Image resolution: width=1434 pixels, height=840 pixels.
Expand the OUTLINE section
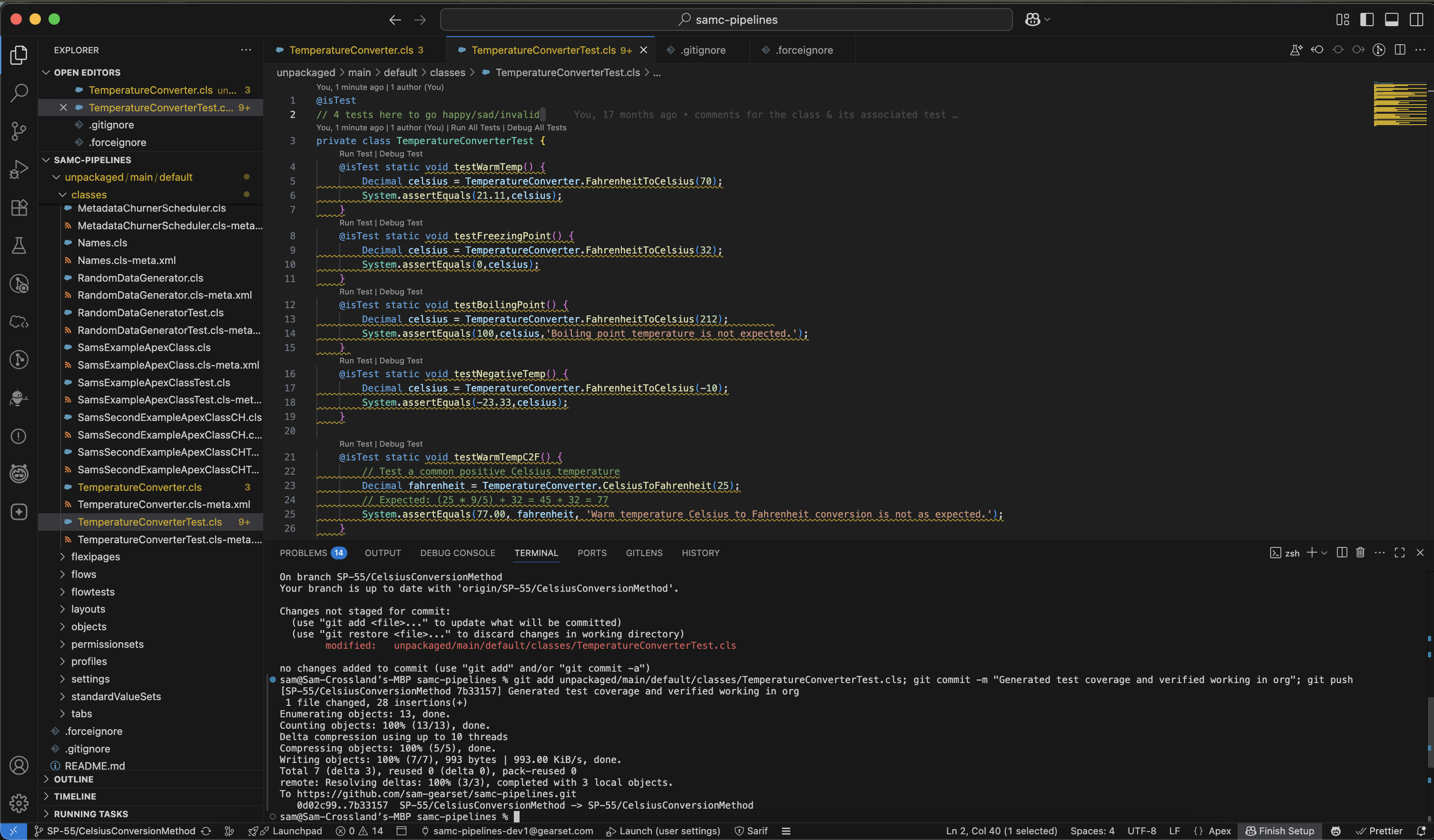point(75,779)
